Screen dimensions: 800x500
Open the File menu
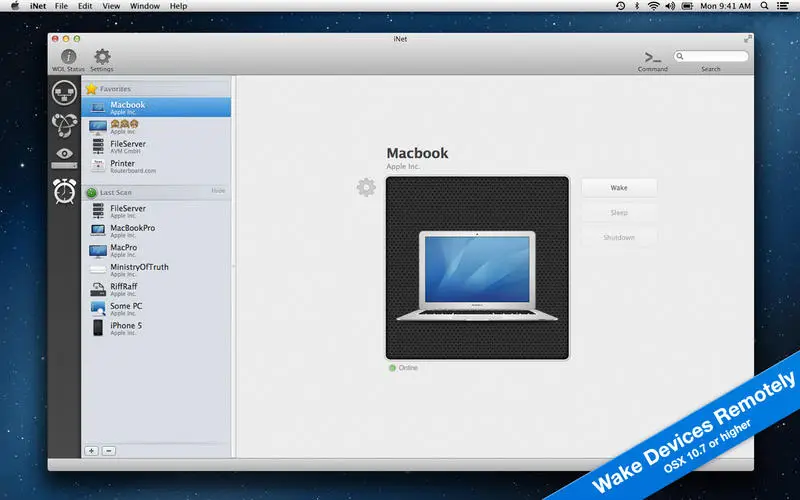(61, 6)
